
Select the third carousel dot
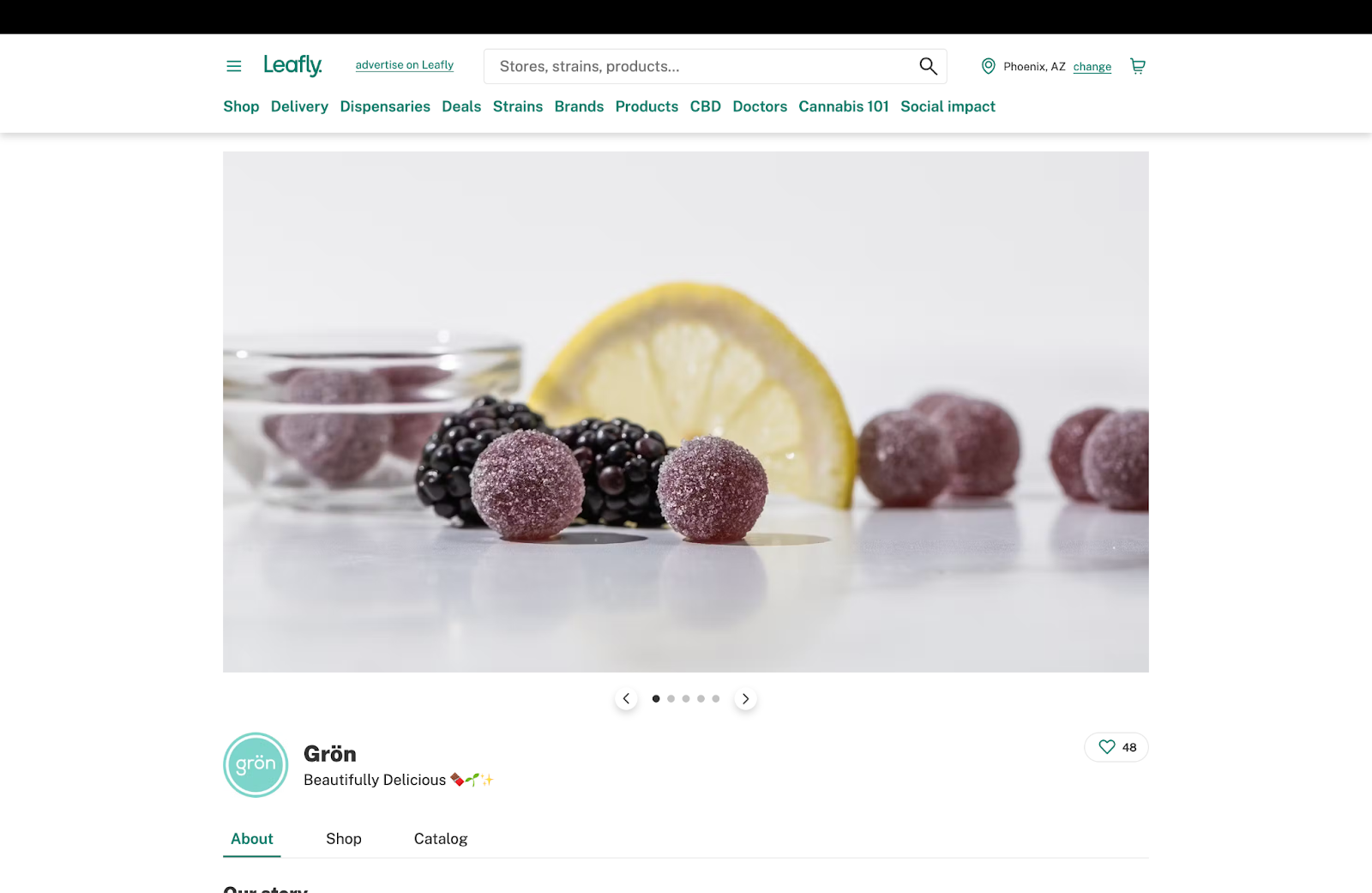(685, 698)
